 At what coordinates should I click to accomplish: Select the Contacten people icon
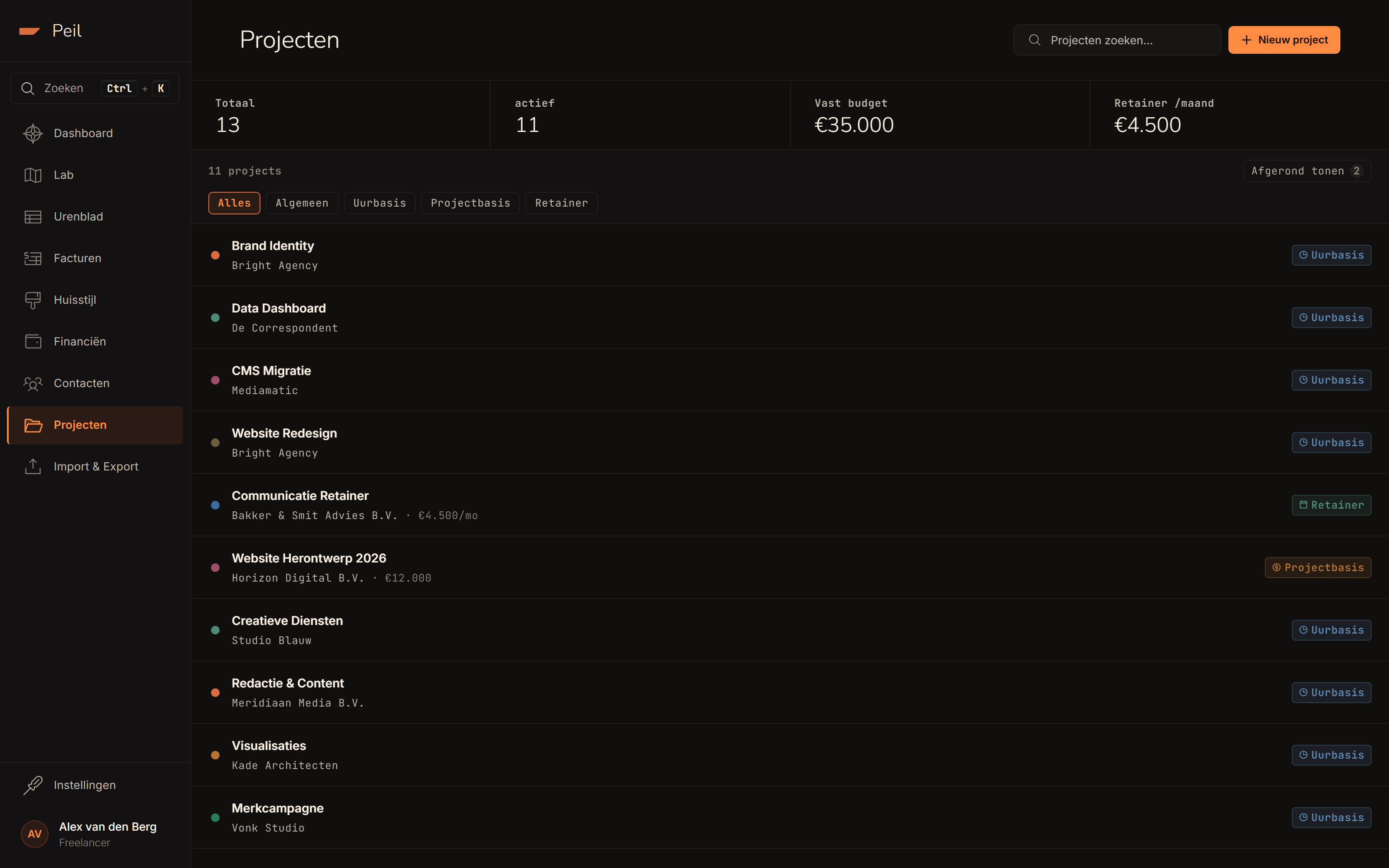(x=33, y=384)
